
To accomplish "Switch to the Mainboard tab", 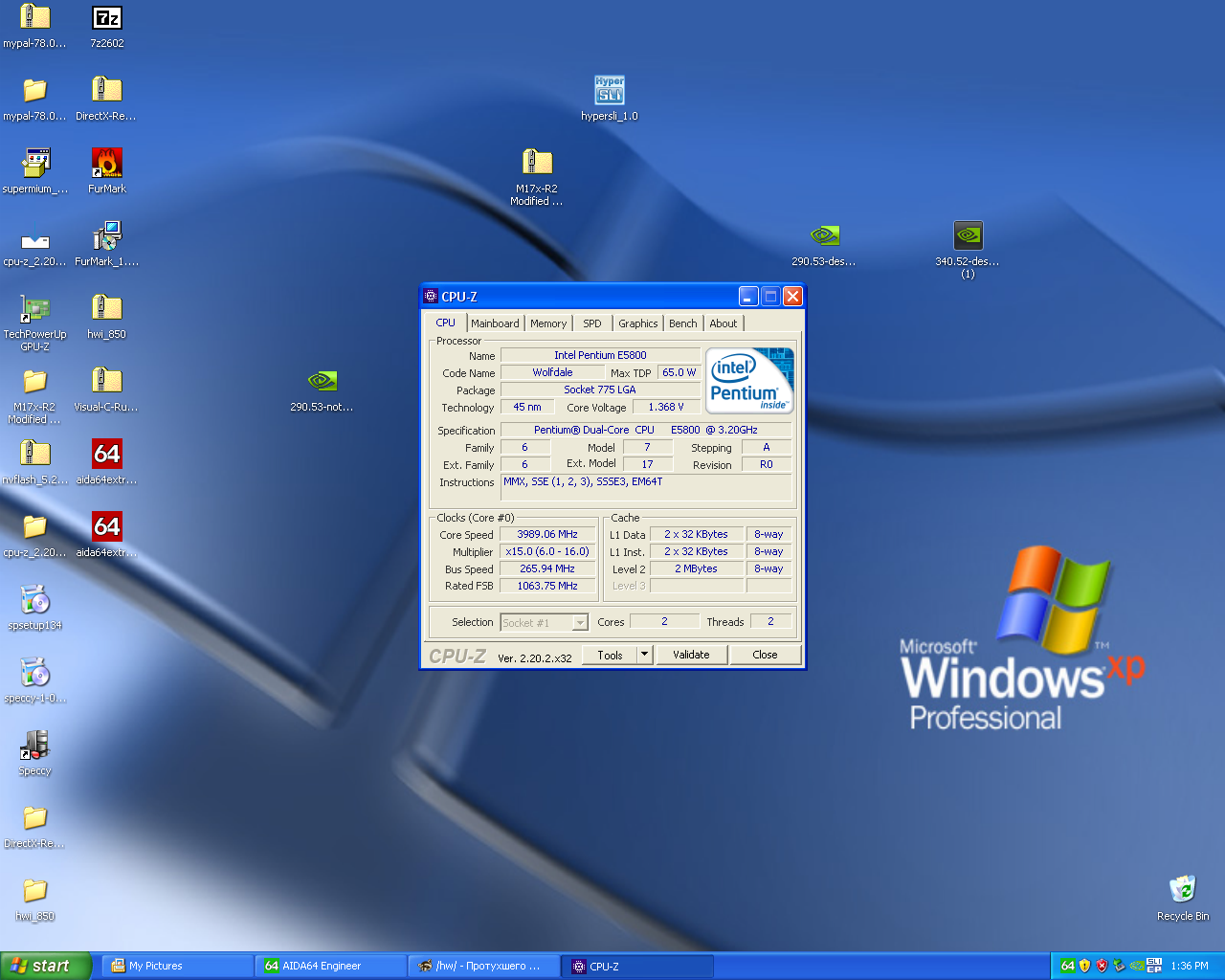I will (x=495, y=323).
